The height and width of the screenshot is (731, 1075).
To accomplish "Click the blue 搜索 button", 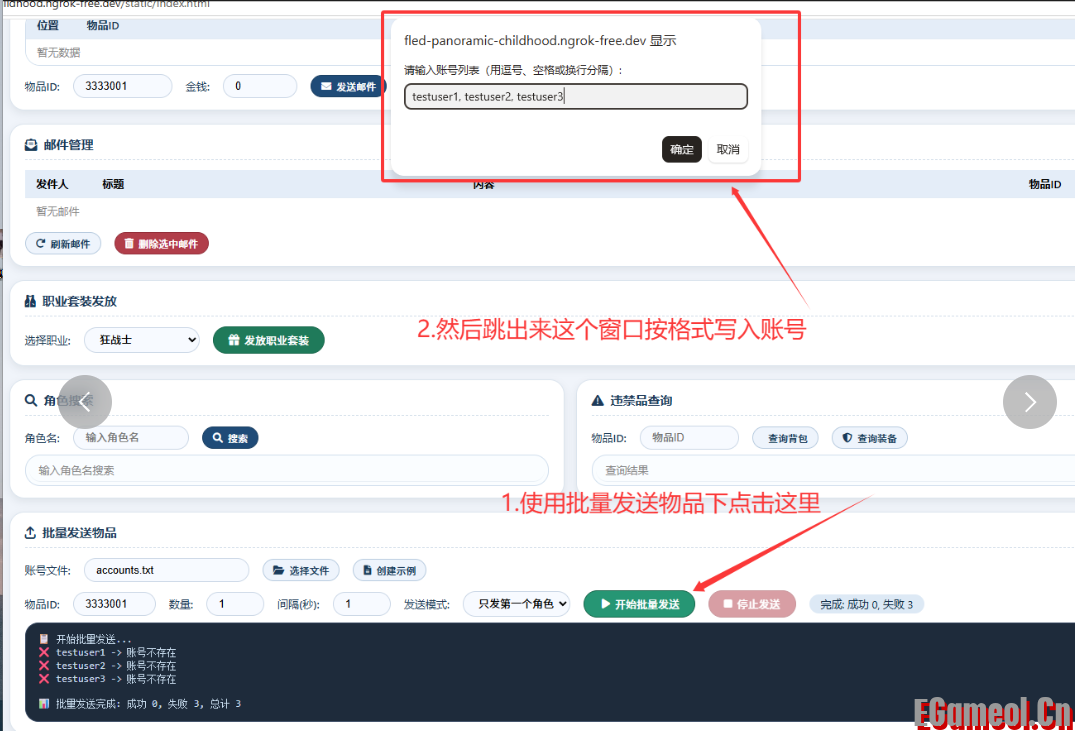I will coord(230,438).
